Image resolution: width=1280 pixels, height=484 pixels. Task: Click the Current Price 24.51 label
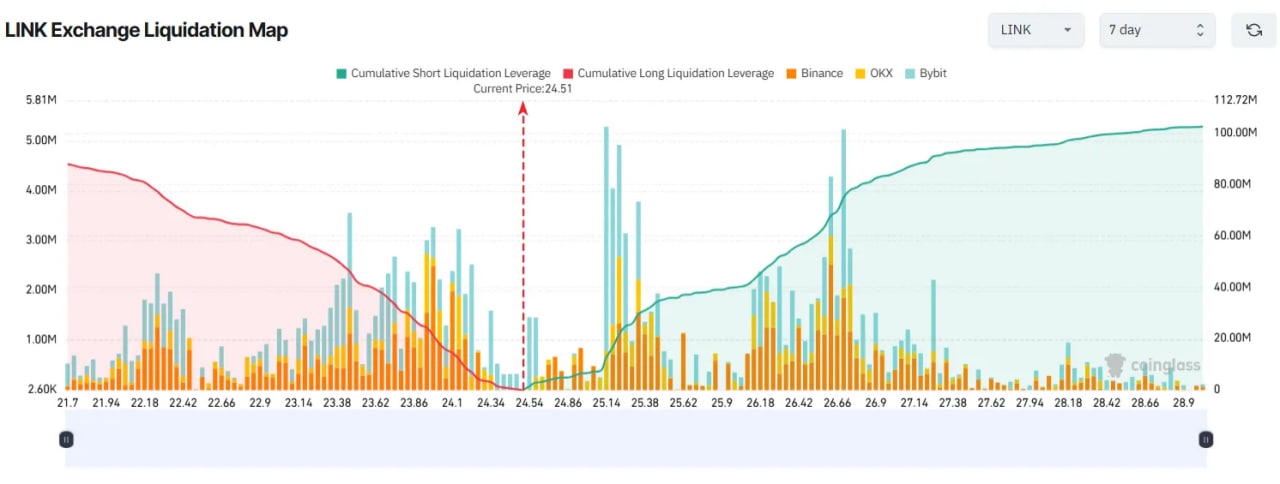[x=522, y=88]
